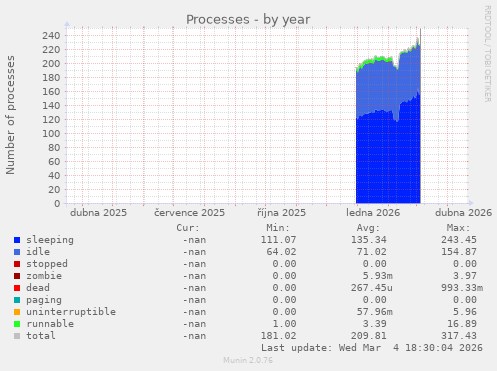Click dead average value 267.45u
The image size is (497, 371).
[371, 288]
